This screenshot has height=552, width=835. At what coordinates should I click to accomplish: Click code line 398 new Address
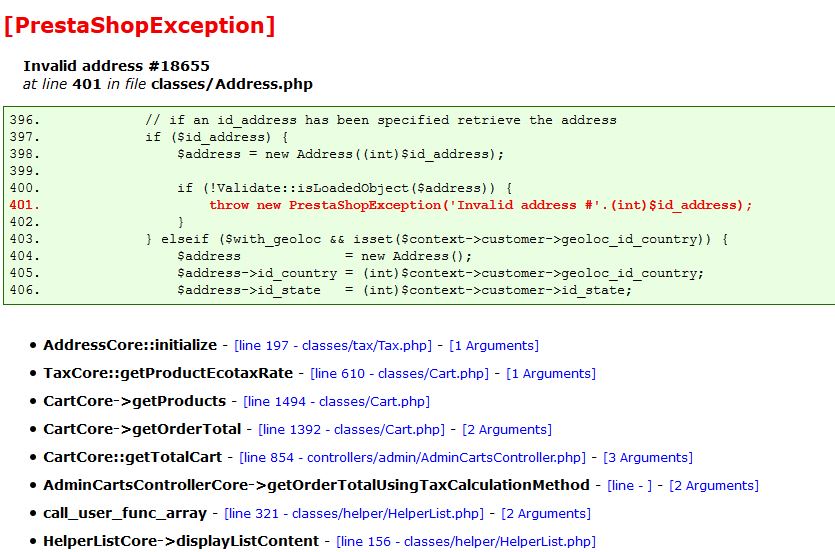tap(340, 154)
